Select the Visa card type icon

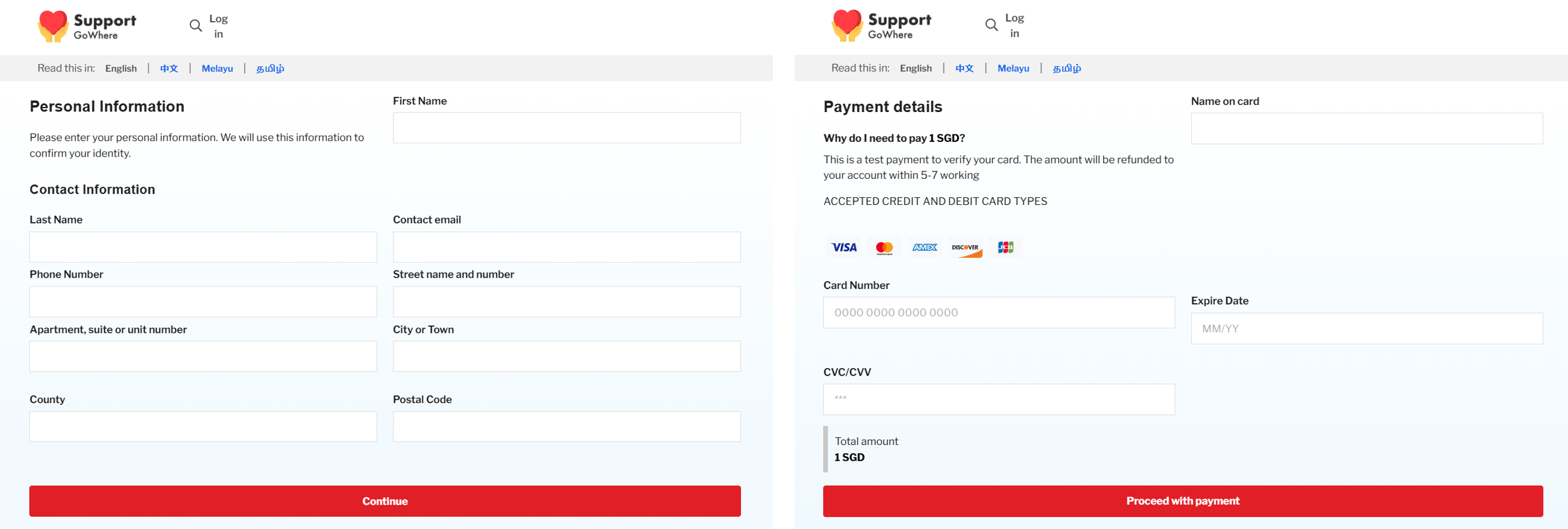point(844,248)
